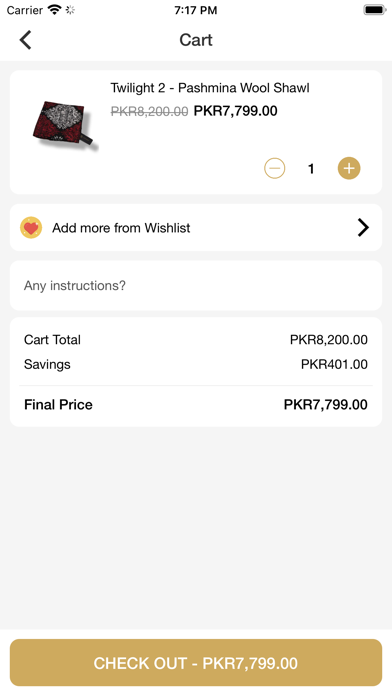Tap the quantity number 1
392x696 pixels.
[311, 169]
